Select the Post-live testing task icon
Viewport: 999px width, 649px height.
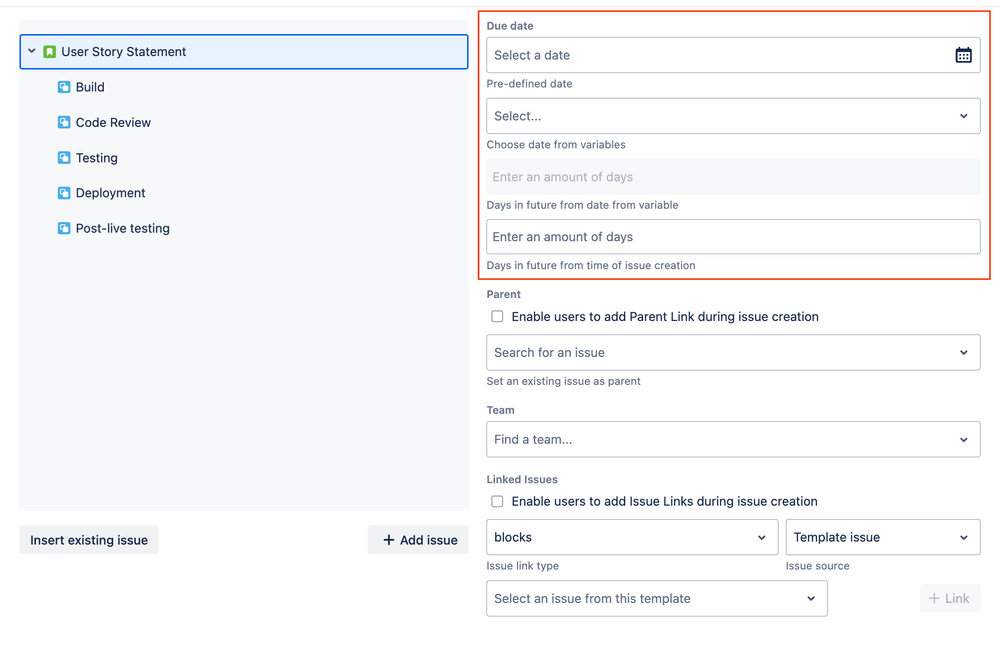coord(62,227)
